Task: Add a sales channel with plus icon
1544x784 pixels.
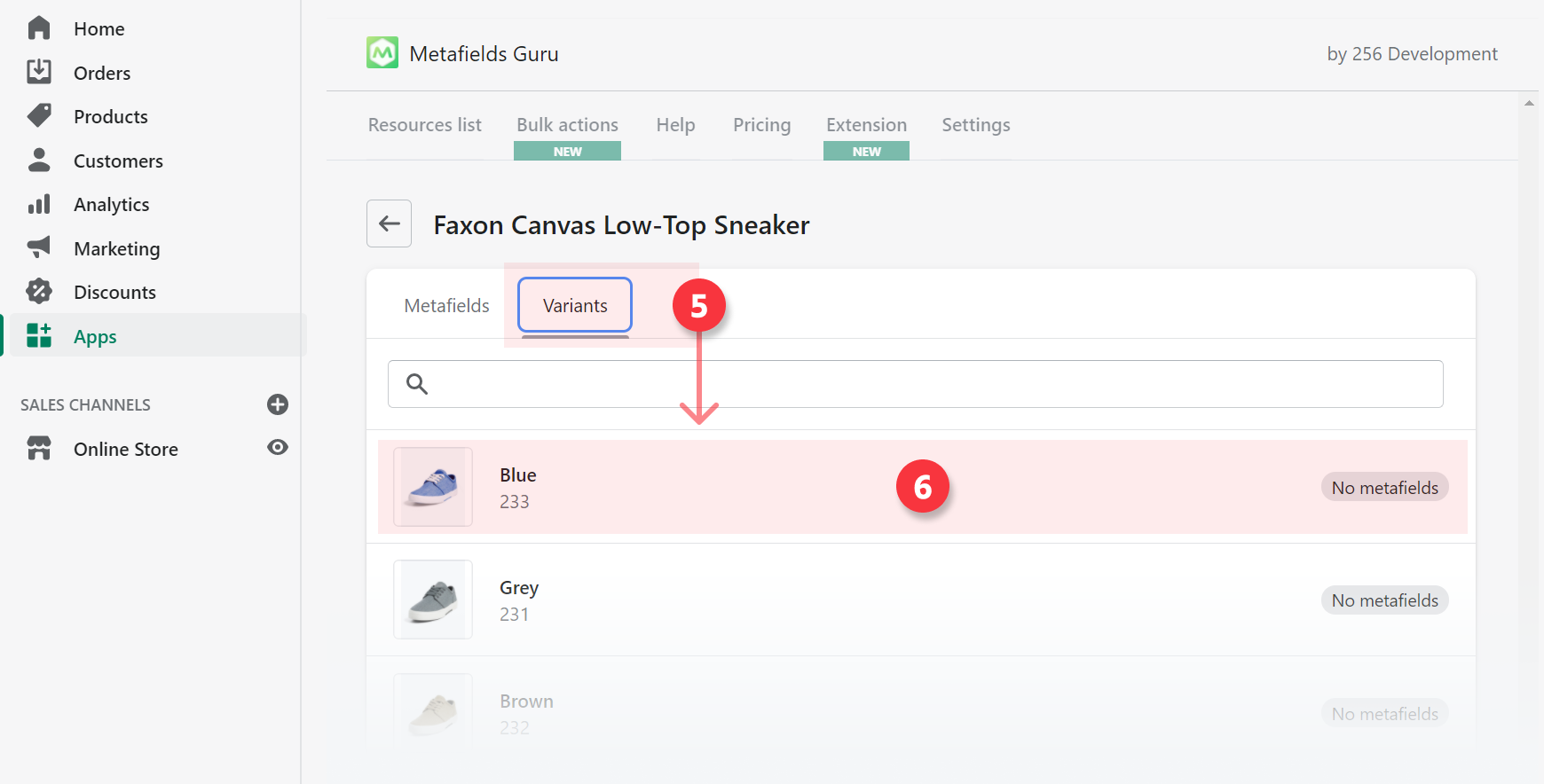Action: (278, 404)
